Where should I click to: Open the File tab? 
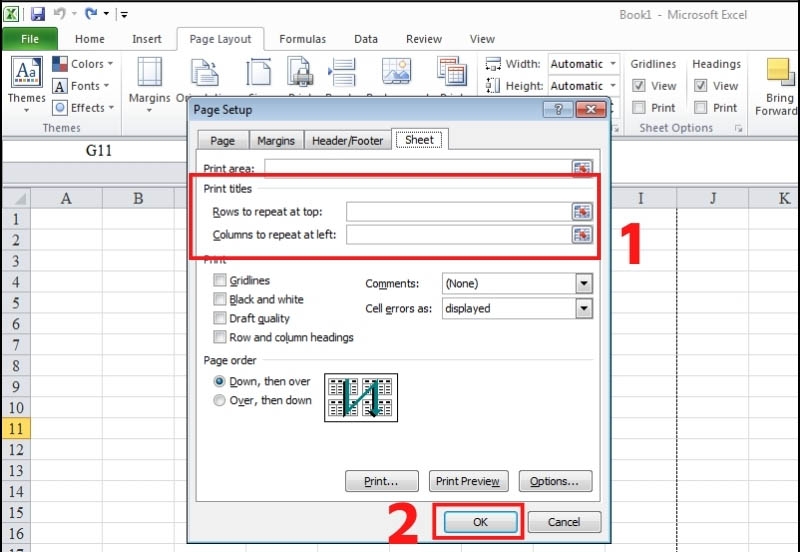pos(30,39)
